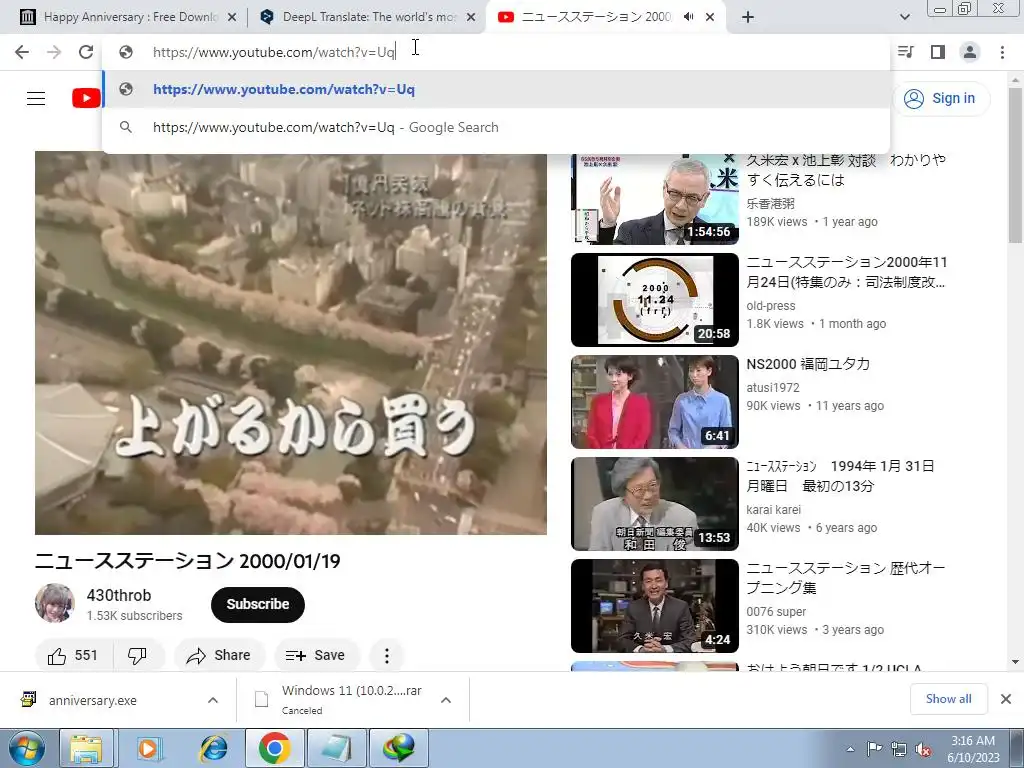Expand options for Windows 11 rar download
1024x768 pixels.
tap(446, 700)
